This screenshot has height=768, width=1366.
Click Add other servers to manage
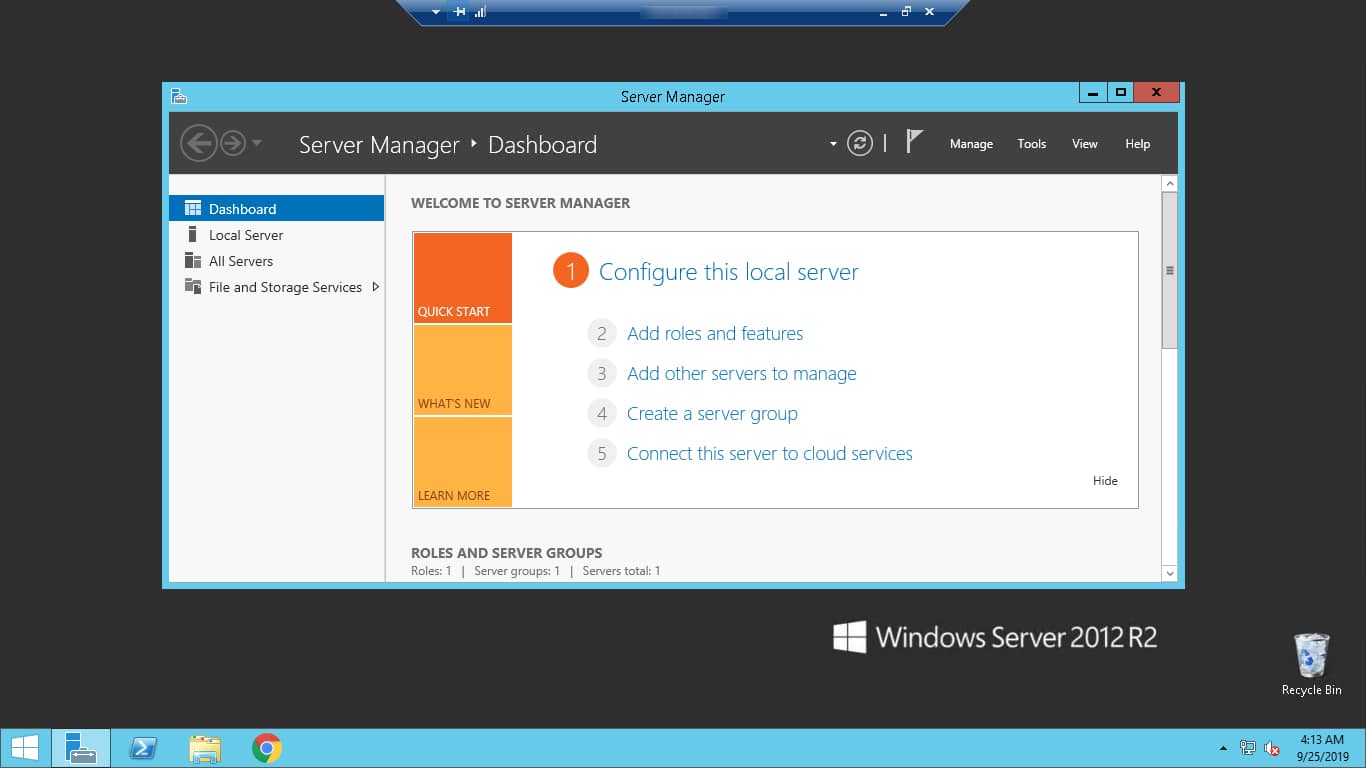[742, 374]
